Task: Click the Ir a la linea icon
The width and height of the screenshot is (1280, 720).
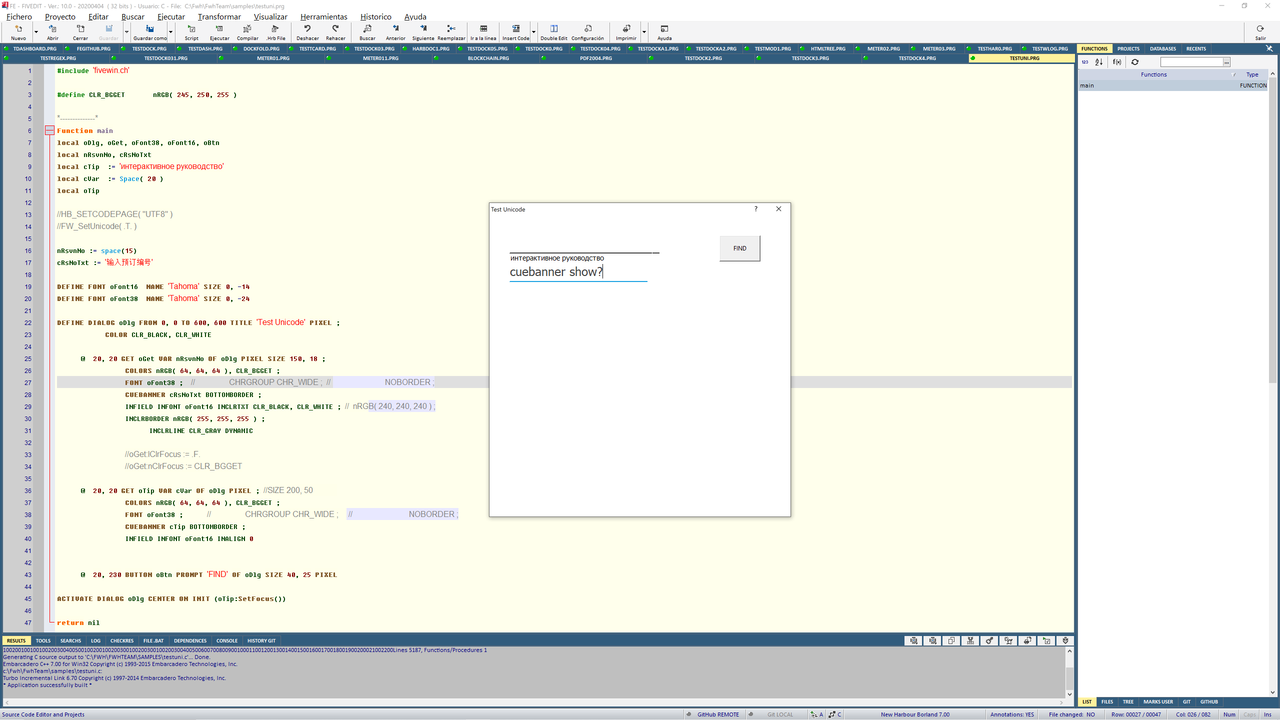Action: coord(483,31)
